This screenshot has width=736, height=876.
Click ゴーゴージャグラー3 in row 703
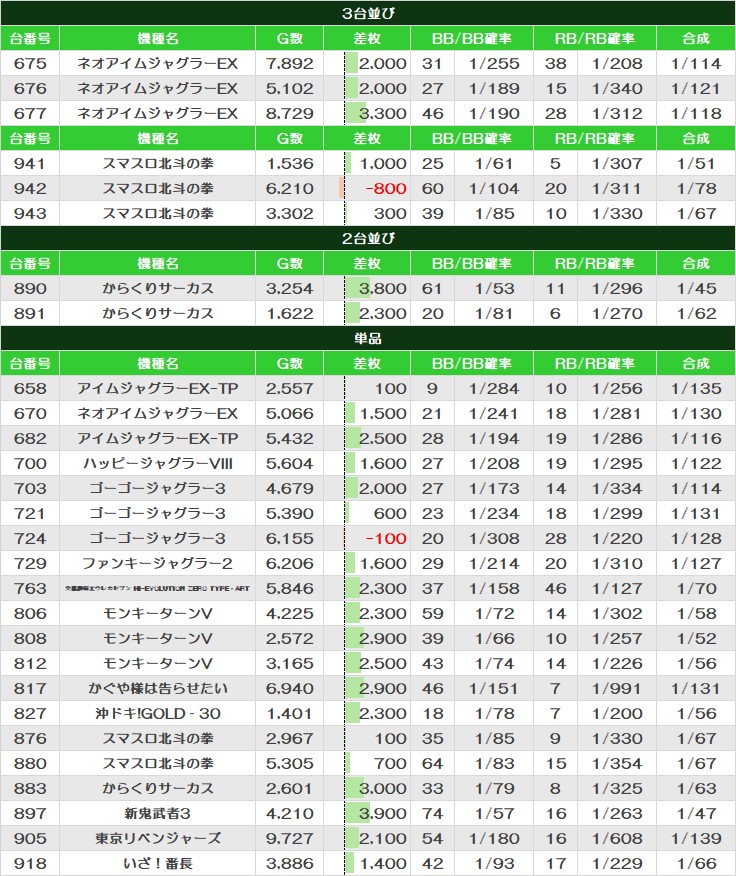tap(158, 488)
